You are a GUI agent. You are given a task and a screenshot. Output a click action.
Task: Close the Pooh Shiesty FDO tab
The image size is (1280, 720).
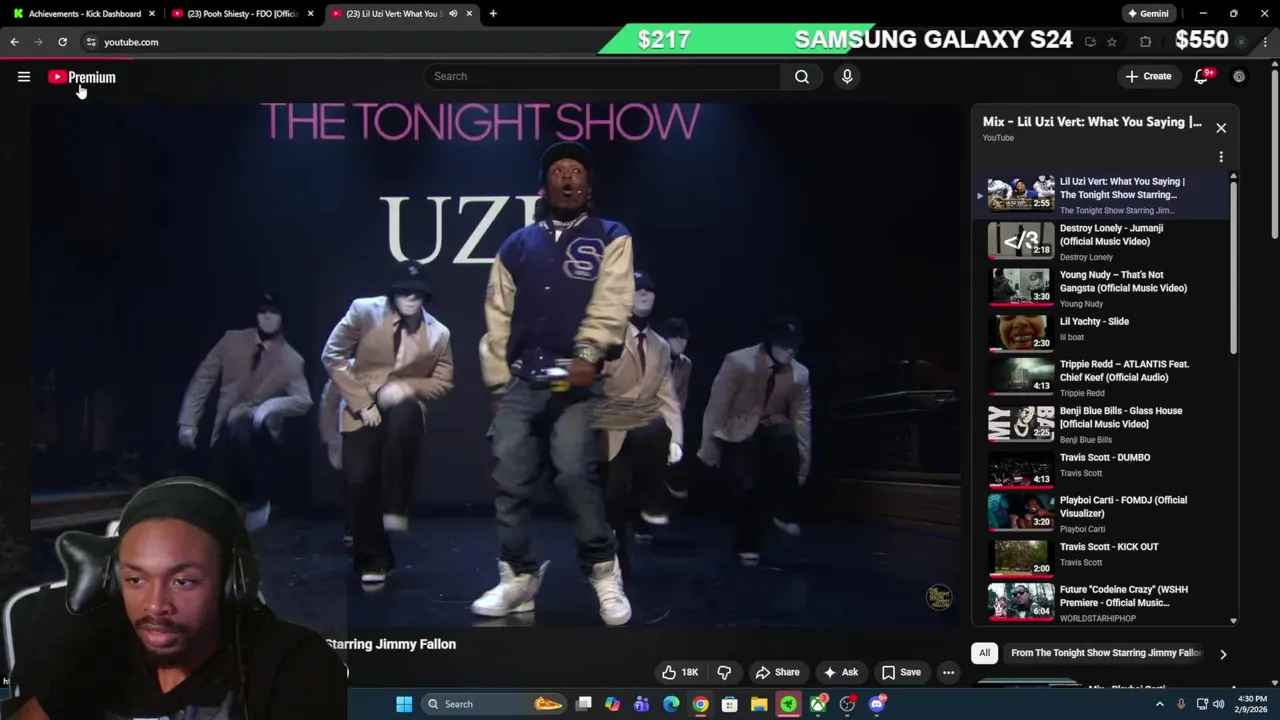click(x=310, y=14)
